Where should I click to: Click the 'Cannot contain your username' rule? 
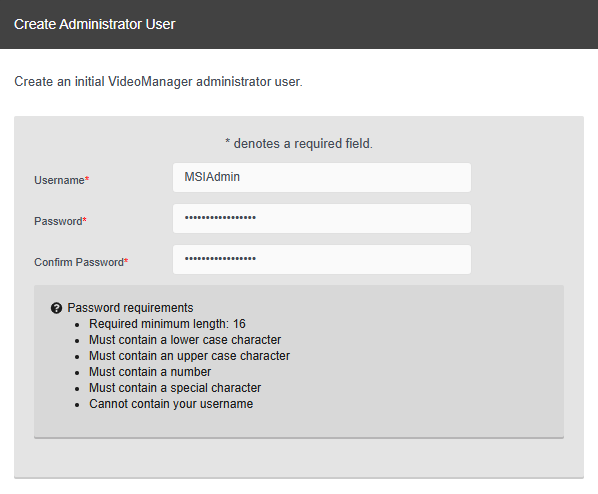coord(171,404)
